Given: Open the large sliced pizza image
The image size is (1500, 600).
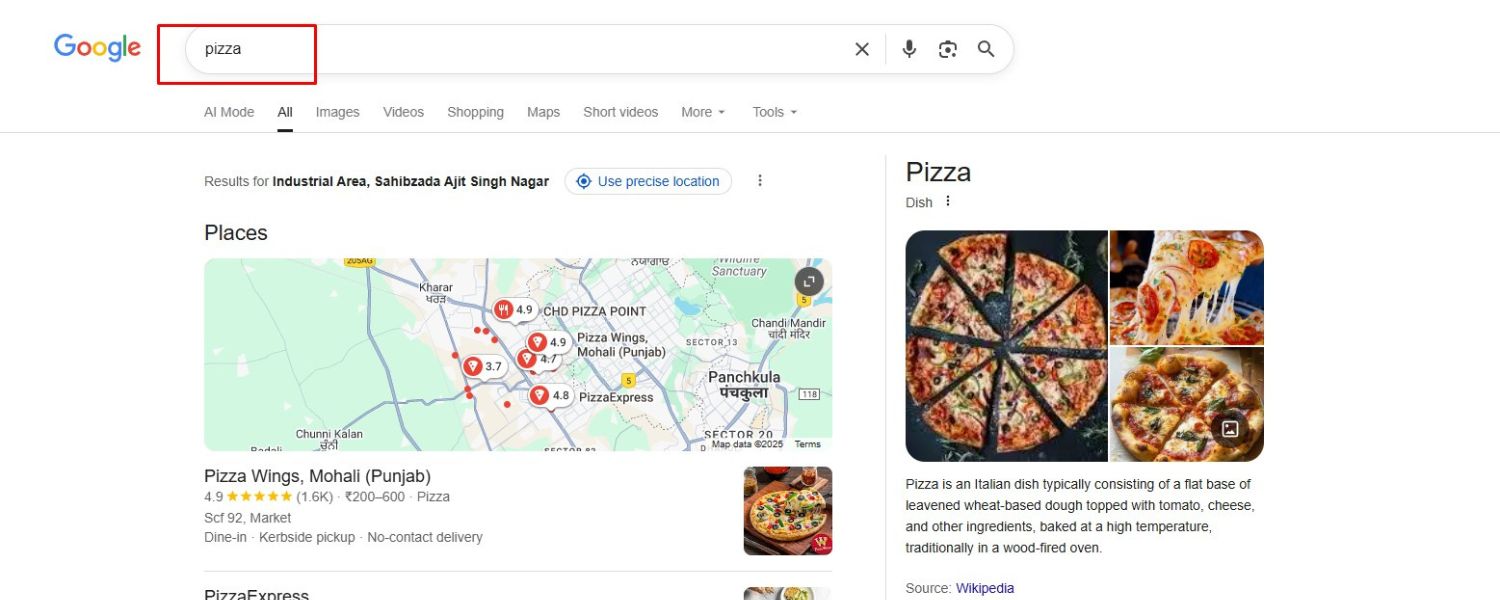Looking at the screenshot, I should (x=1006, y=346).
